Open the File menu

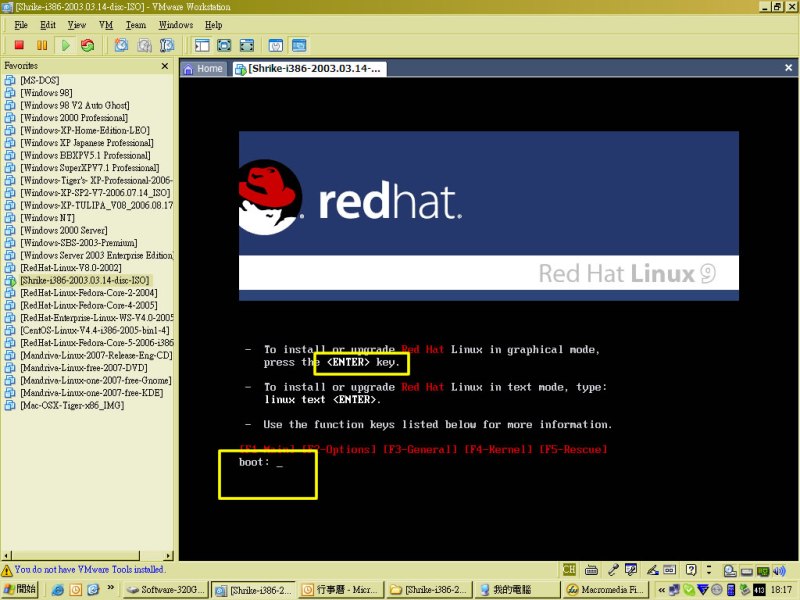click(x=21, y=25)
